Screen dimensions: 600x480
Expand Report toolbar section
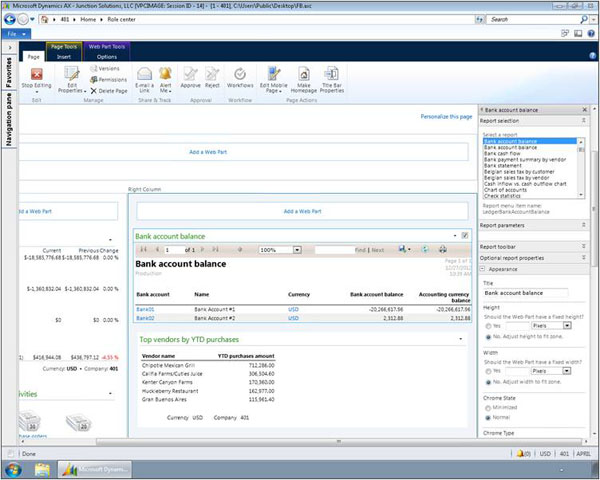(x=584, y=246)
